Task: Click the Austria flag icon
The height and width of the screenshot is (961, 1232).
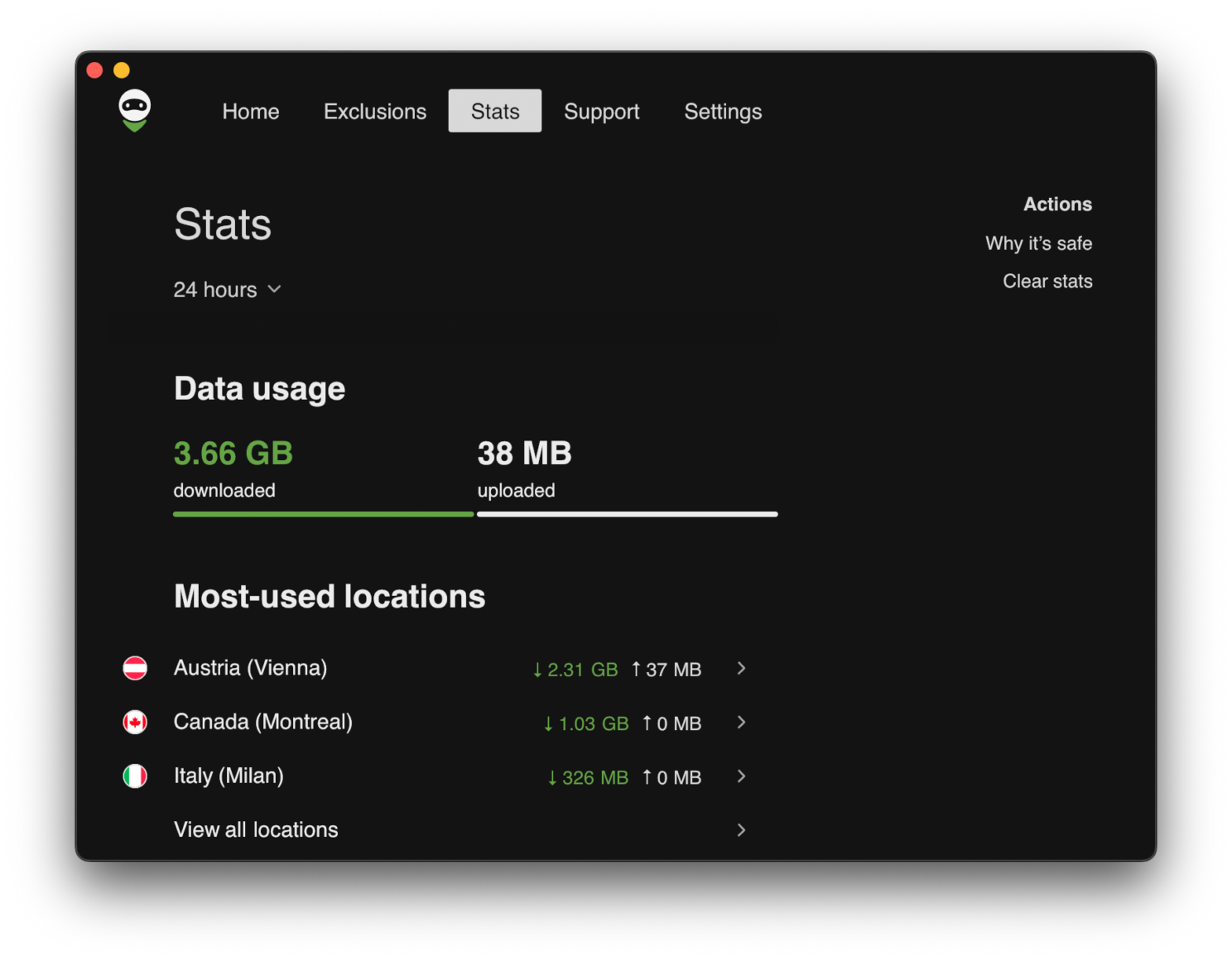Action: (135, 668)
